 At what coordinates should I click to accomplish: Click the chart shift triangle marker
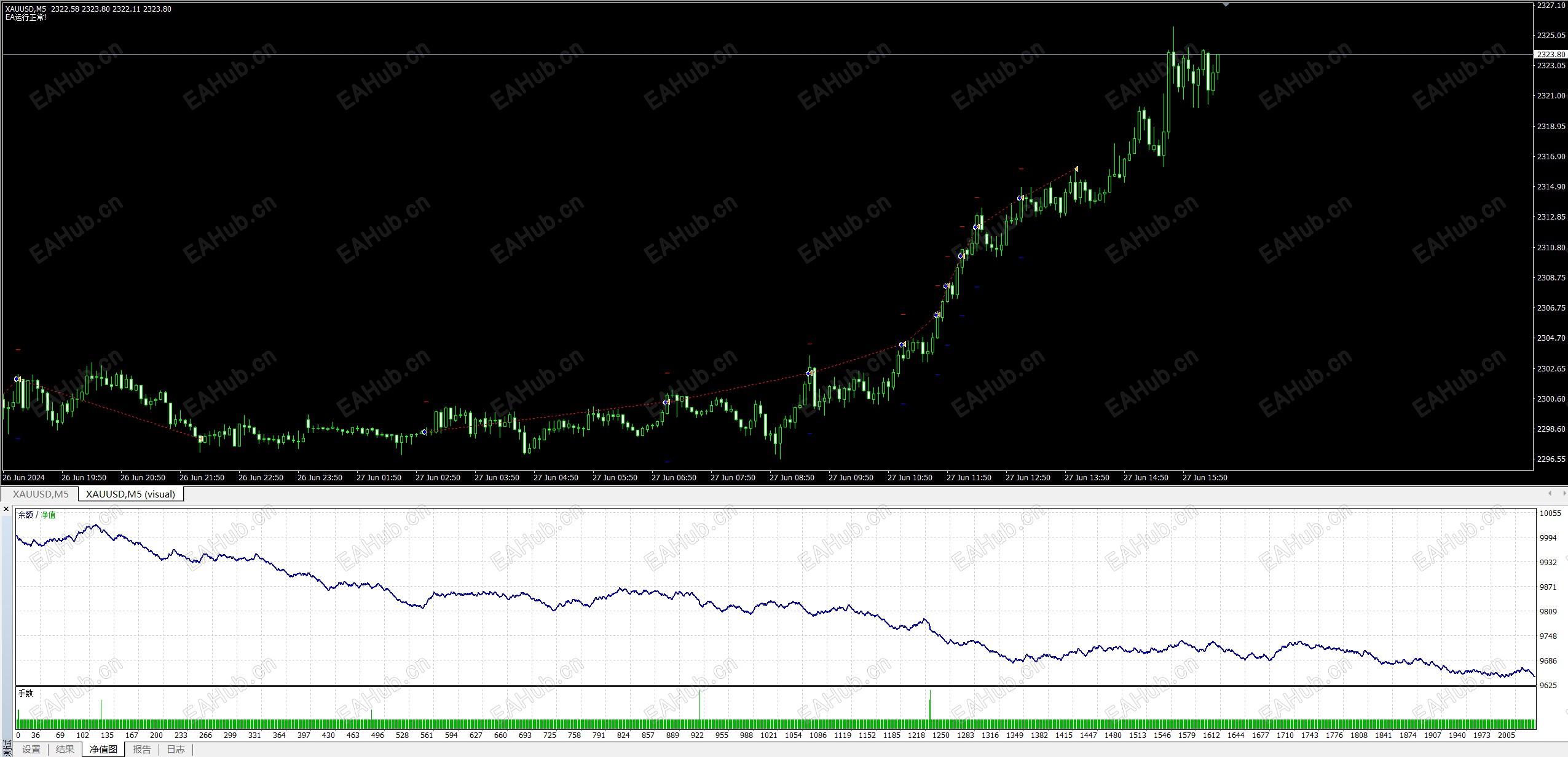coord(1226,5)
